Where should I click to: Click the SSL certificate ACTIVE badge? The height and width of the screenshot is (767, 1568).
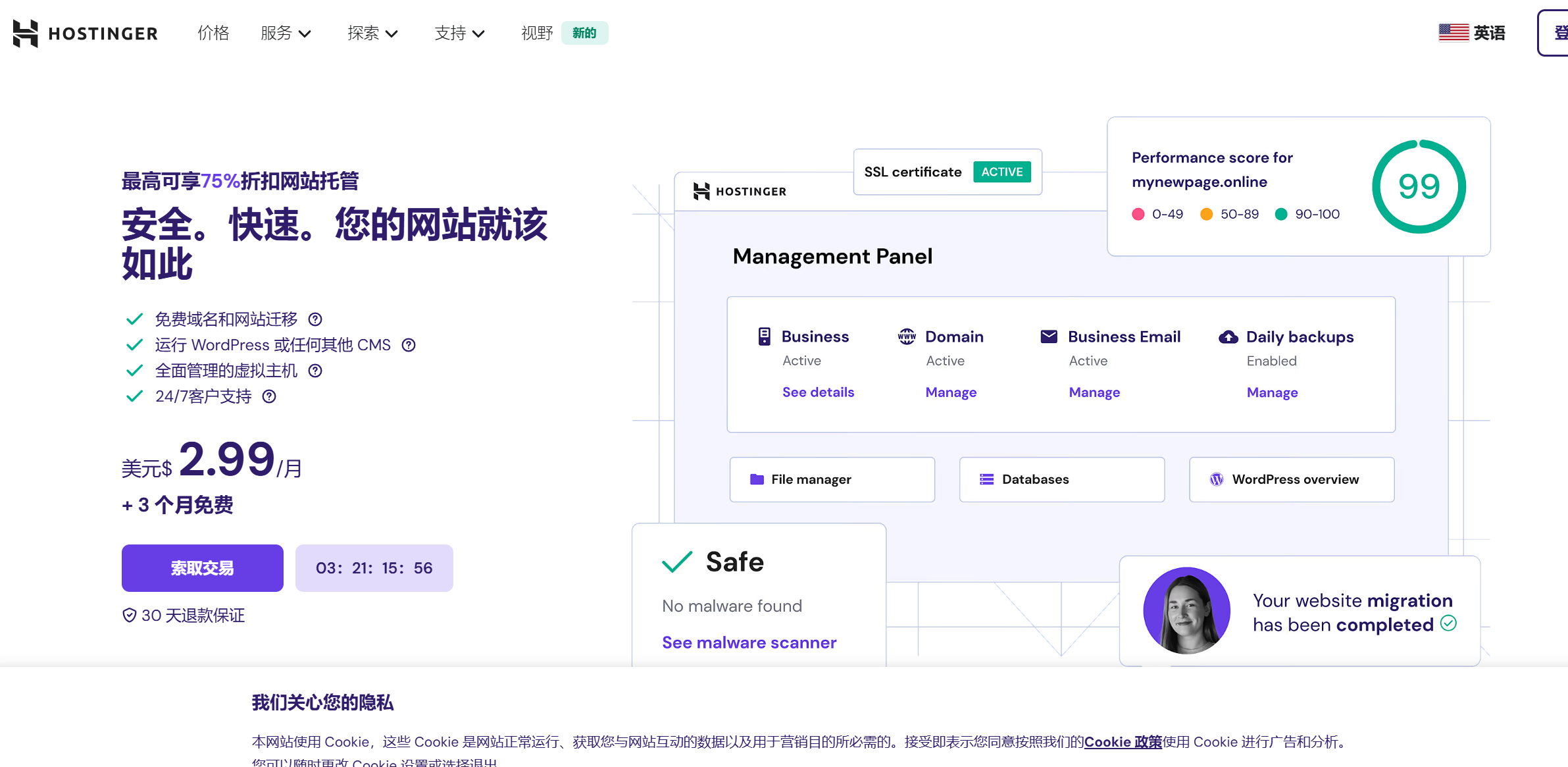pos(1001,172)
